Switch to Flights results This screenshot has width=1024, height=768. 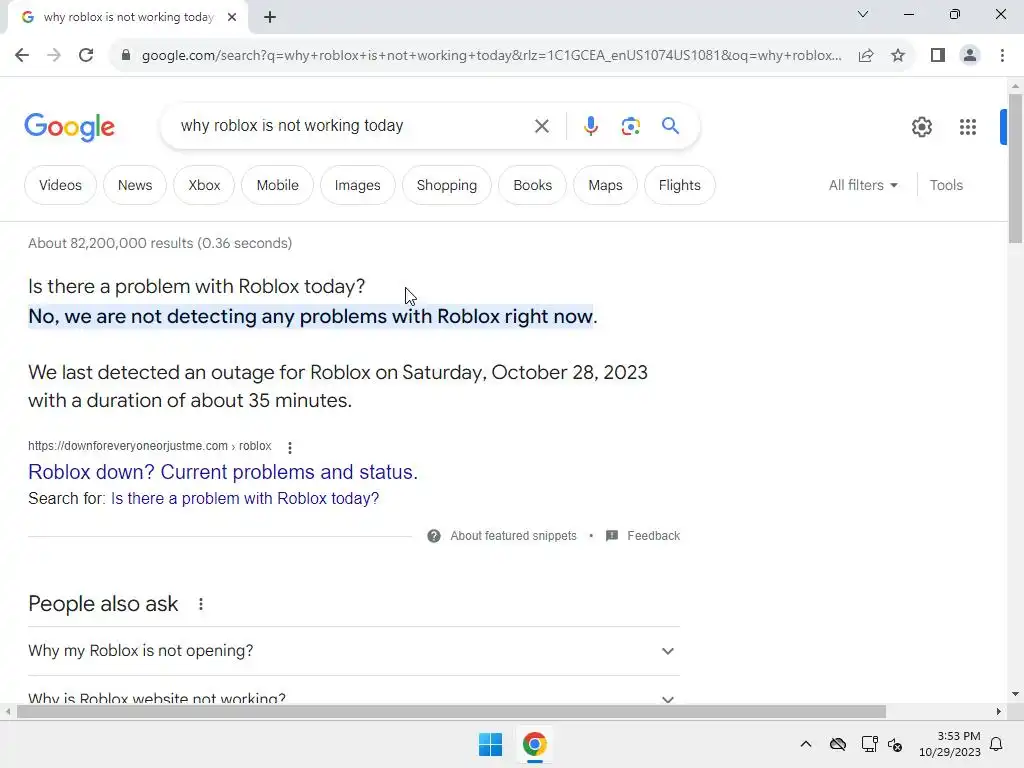point(679,185)
